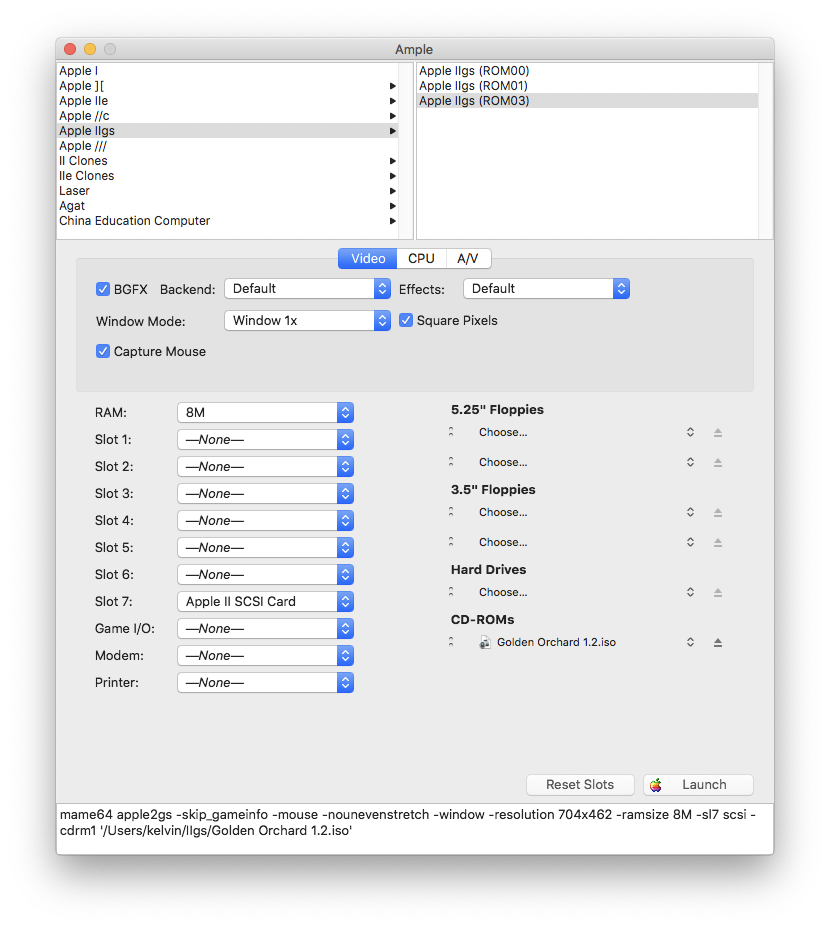Select Apple IIe in machine list

coord(227,101)
